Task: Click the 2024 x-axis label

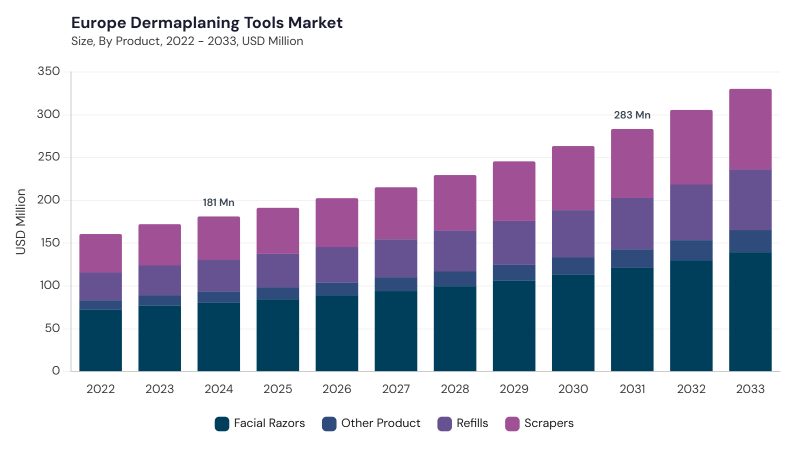Action: 219,389
